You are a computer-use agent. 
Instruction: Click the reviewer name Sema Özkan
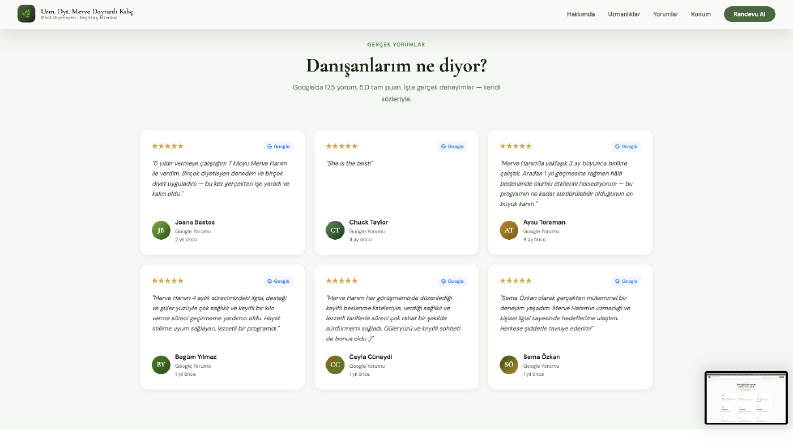541,357
